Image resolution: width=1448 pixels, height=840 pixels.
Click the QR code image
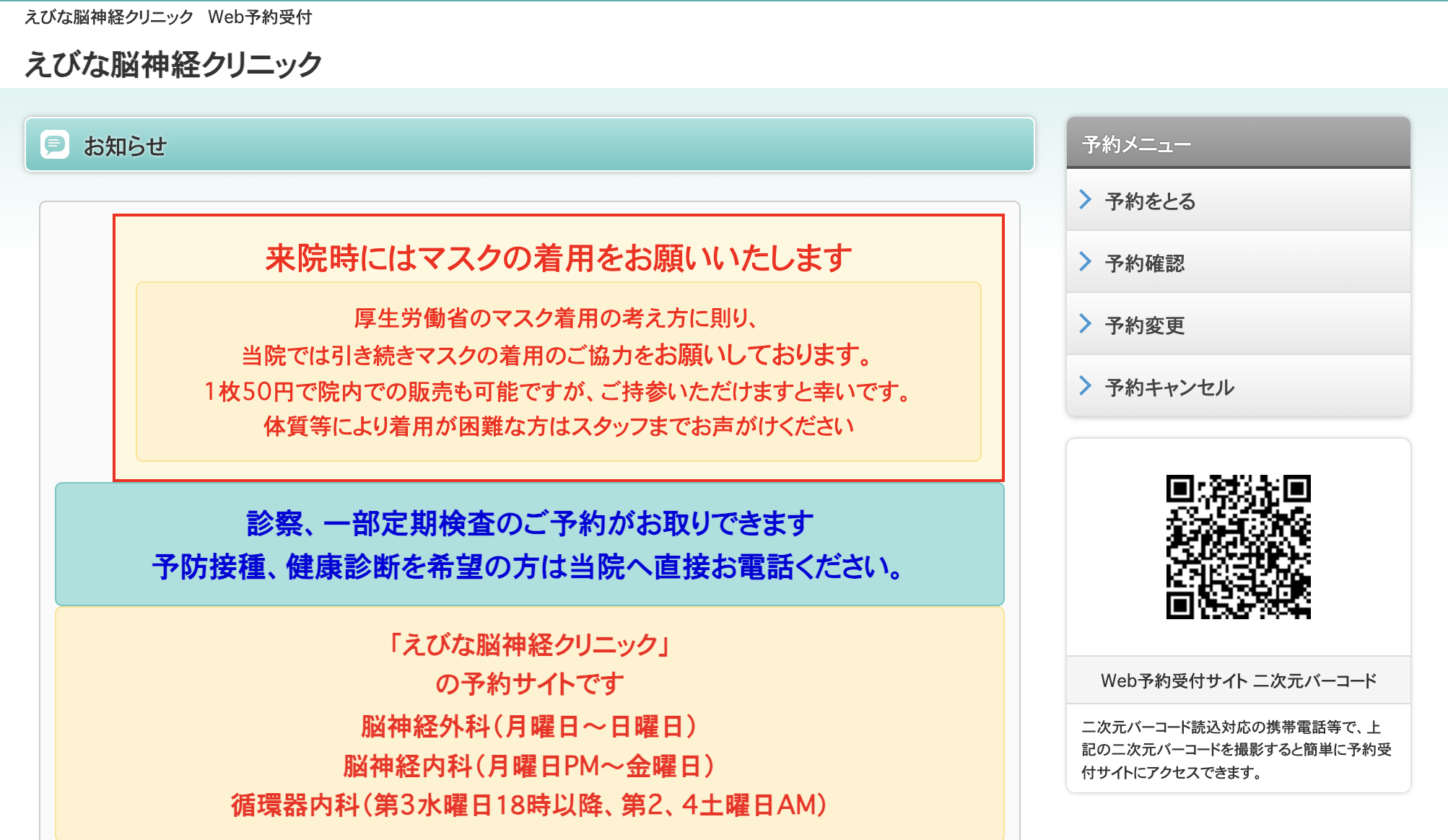(x=1238, y=546)
